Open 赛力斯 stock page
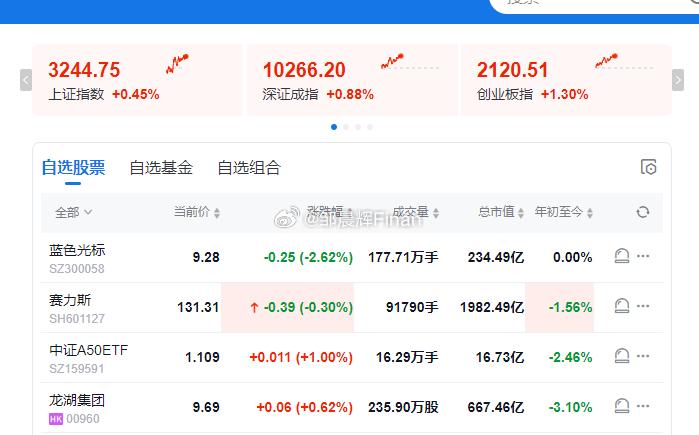Screen dimensions: 699x435 click(x=70, y=300)
